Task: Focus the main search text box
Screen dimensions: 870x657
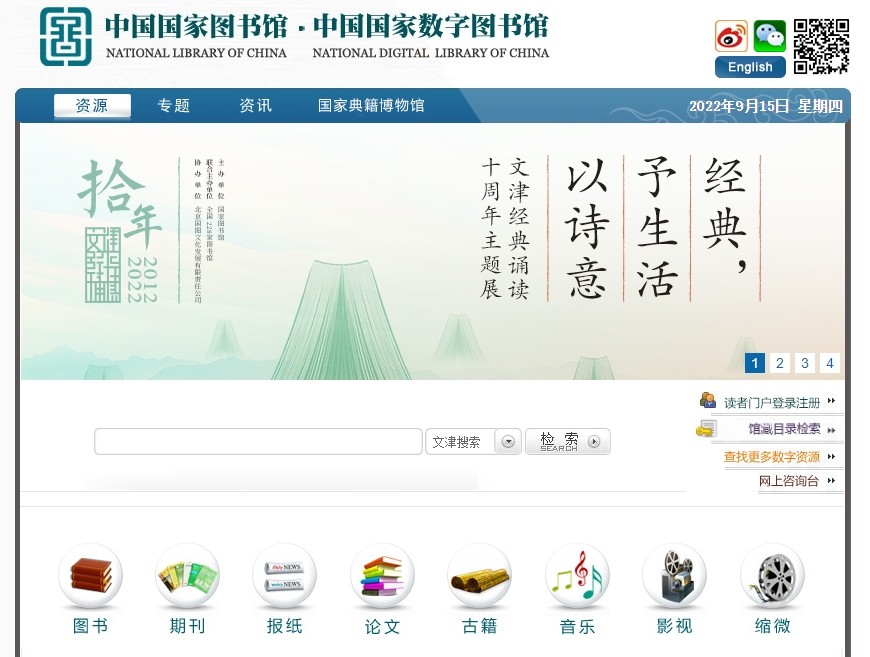Action: coord(259,442)
